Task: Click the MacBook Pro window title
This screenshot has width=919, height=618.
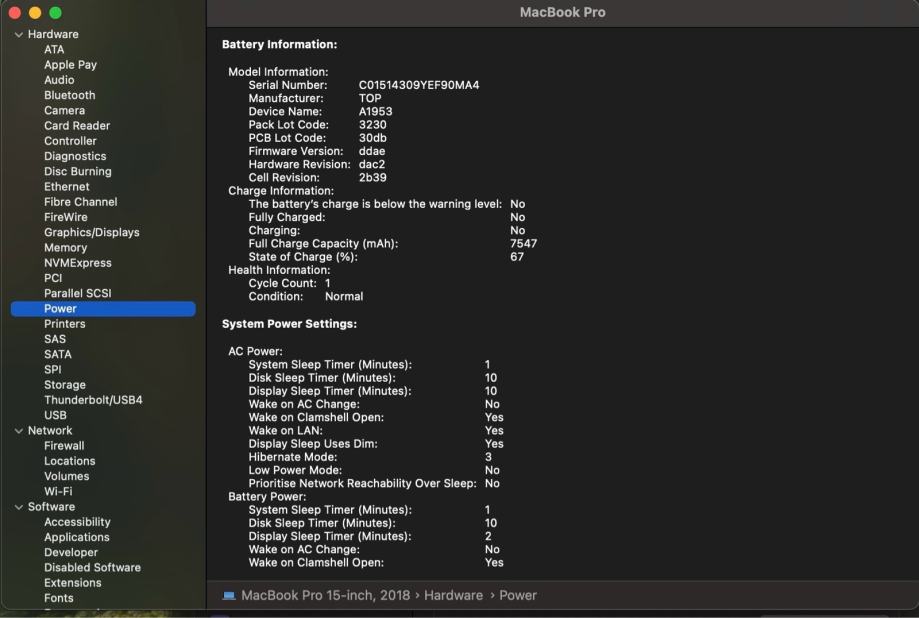Action: [562, 12]
